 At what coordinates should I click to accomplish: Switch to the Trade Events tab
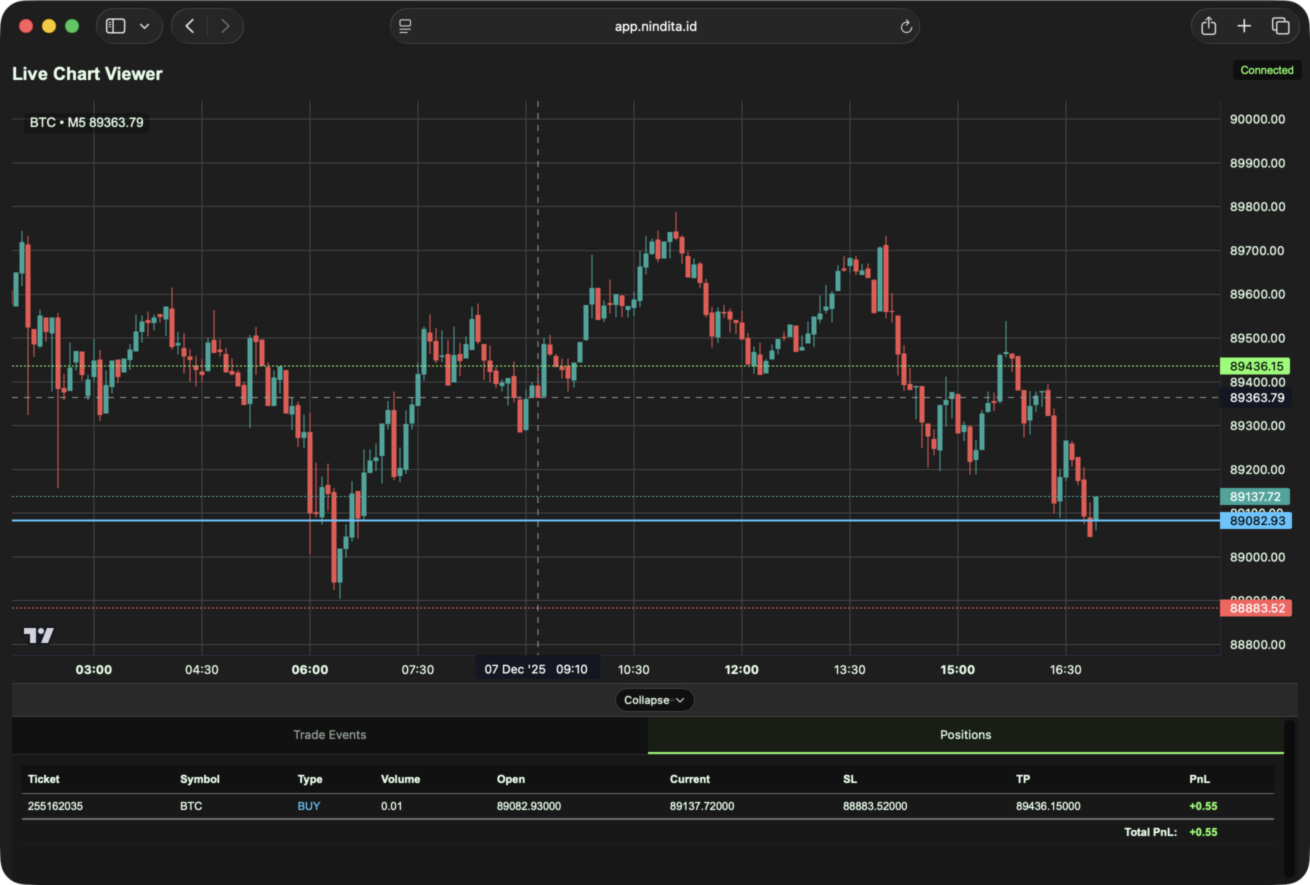pyautogui.click(x=329, y=735)
